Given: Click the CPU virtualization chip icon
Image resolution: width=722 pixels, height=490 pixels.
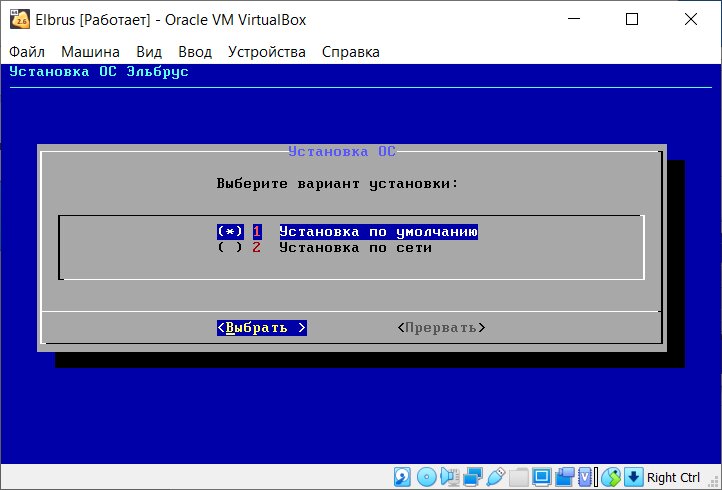Looking at the screenshot, I should [584, 477].
